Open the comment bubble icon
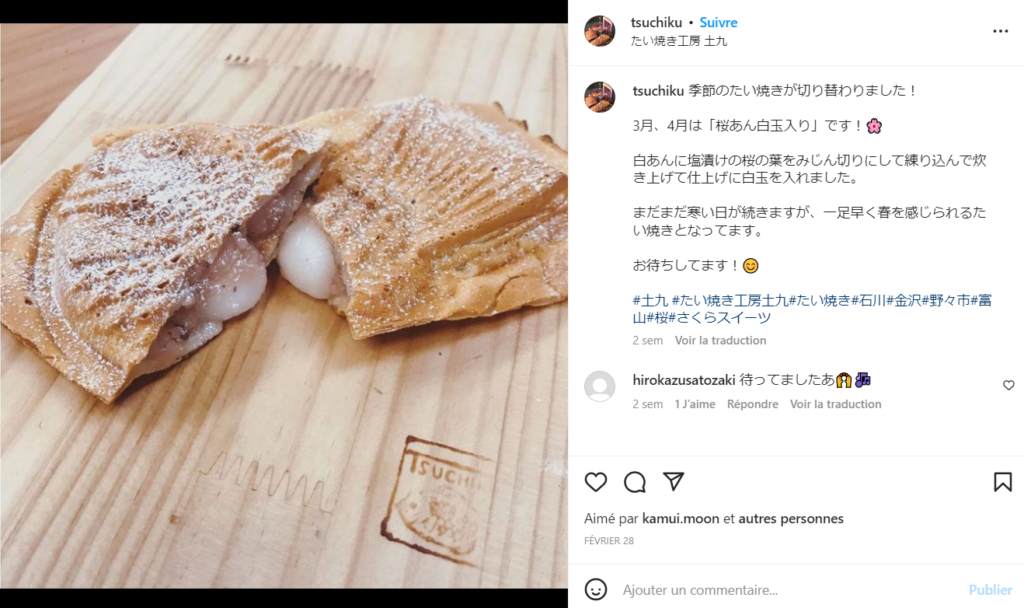The height and width of the screenshot is (608, 1024). coord(634,482)
